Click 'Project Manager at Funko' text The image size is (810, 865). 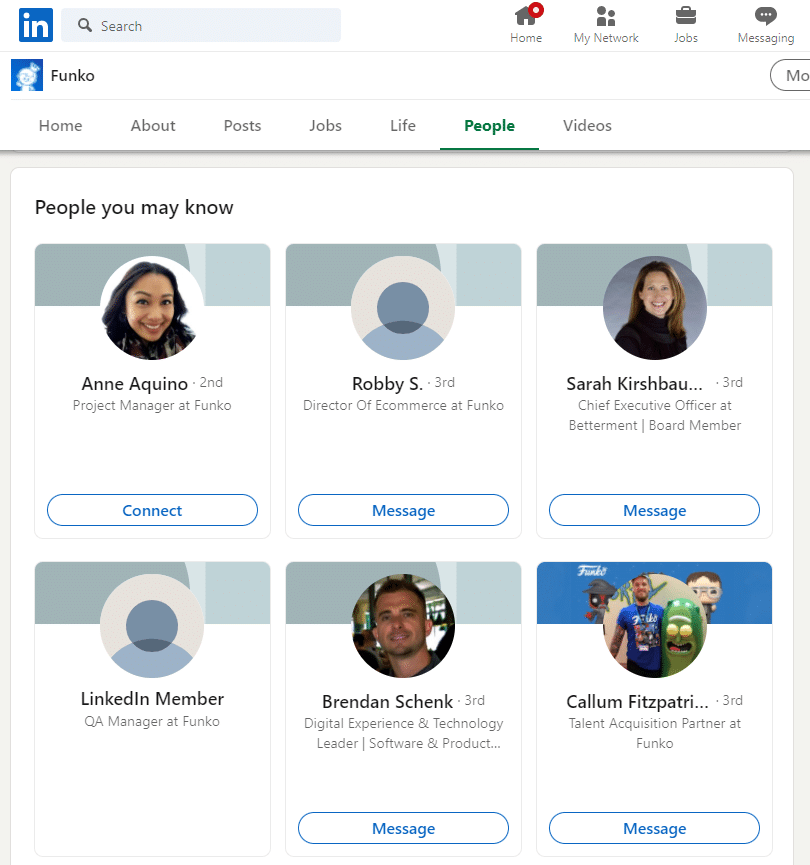[x=152, y=405]
